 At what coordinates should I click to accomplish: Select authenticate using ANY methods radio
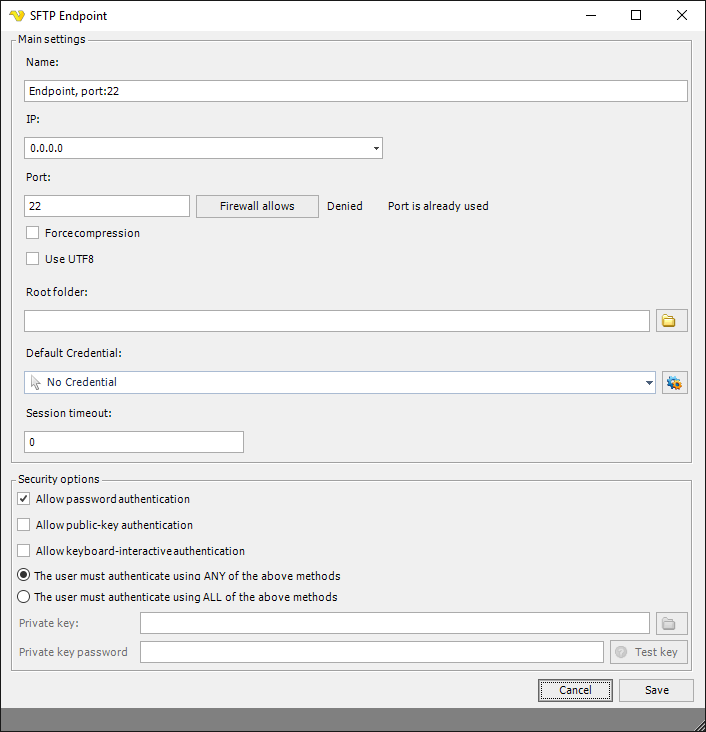24,576
